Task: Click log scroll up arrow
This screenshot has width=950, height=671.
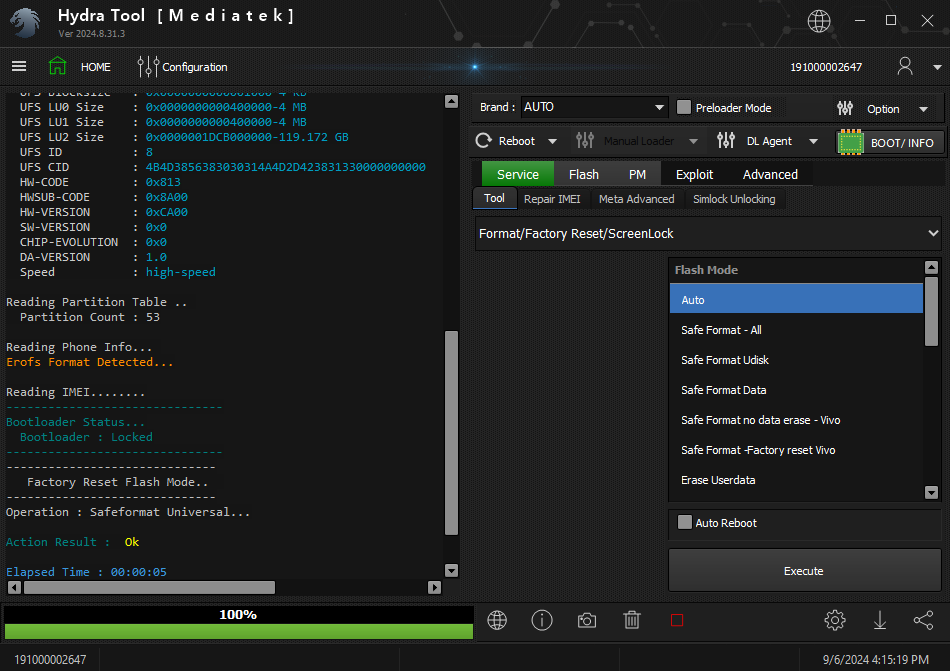Action: [451, 102]
